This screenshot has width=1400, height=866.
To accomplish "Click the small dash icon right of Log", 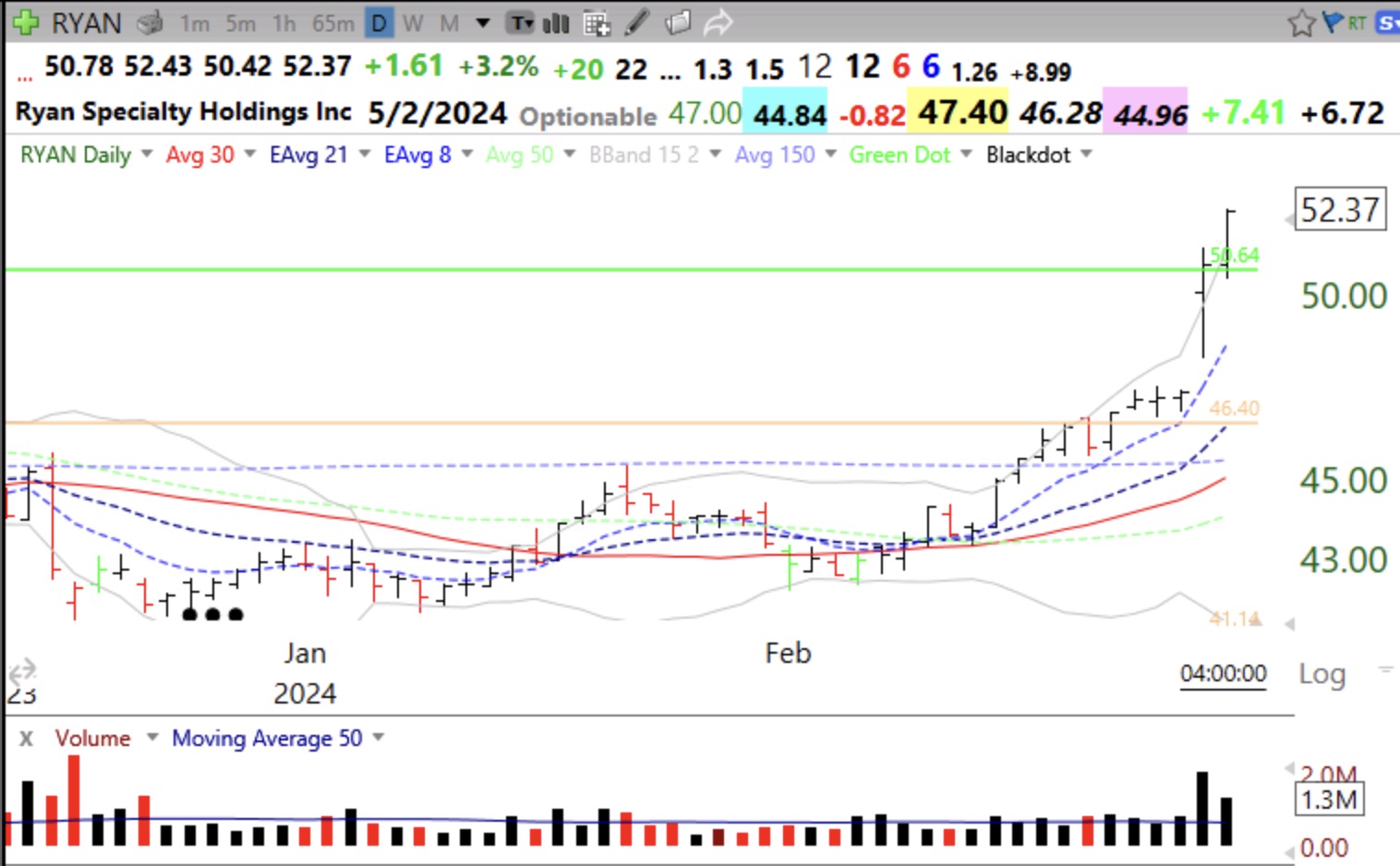I will (x=1385, y=668).
